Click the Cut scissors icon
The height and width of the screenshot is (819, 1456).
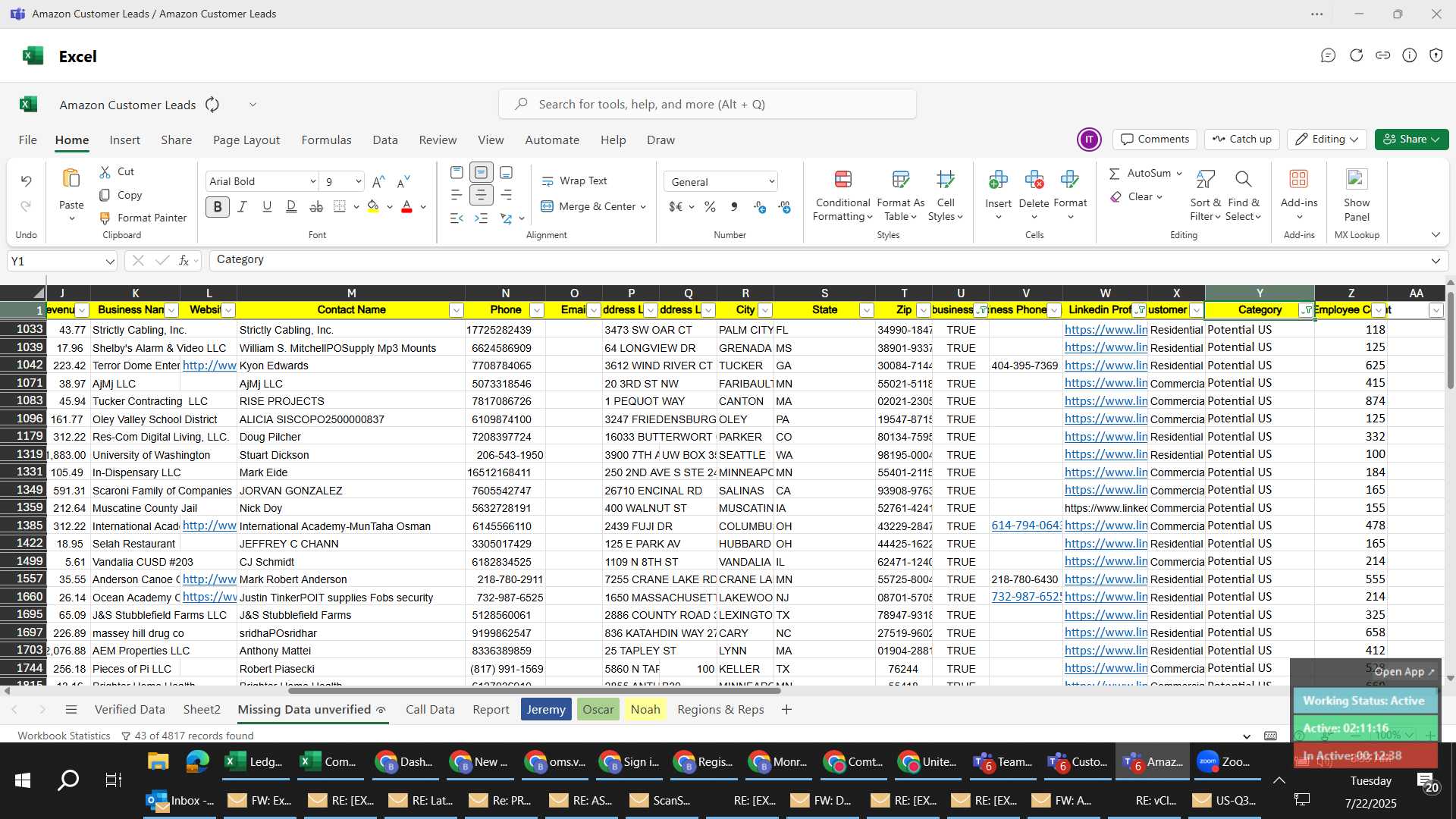click(105, 172)
